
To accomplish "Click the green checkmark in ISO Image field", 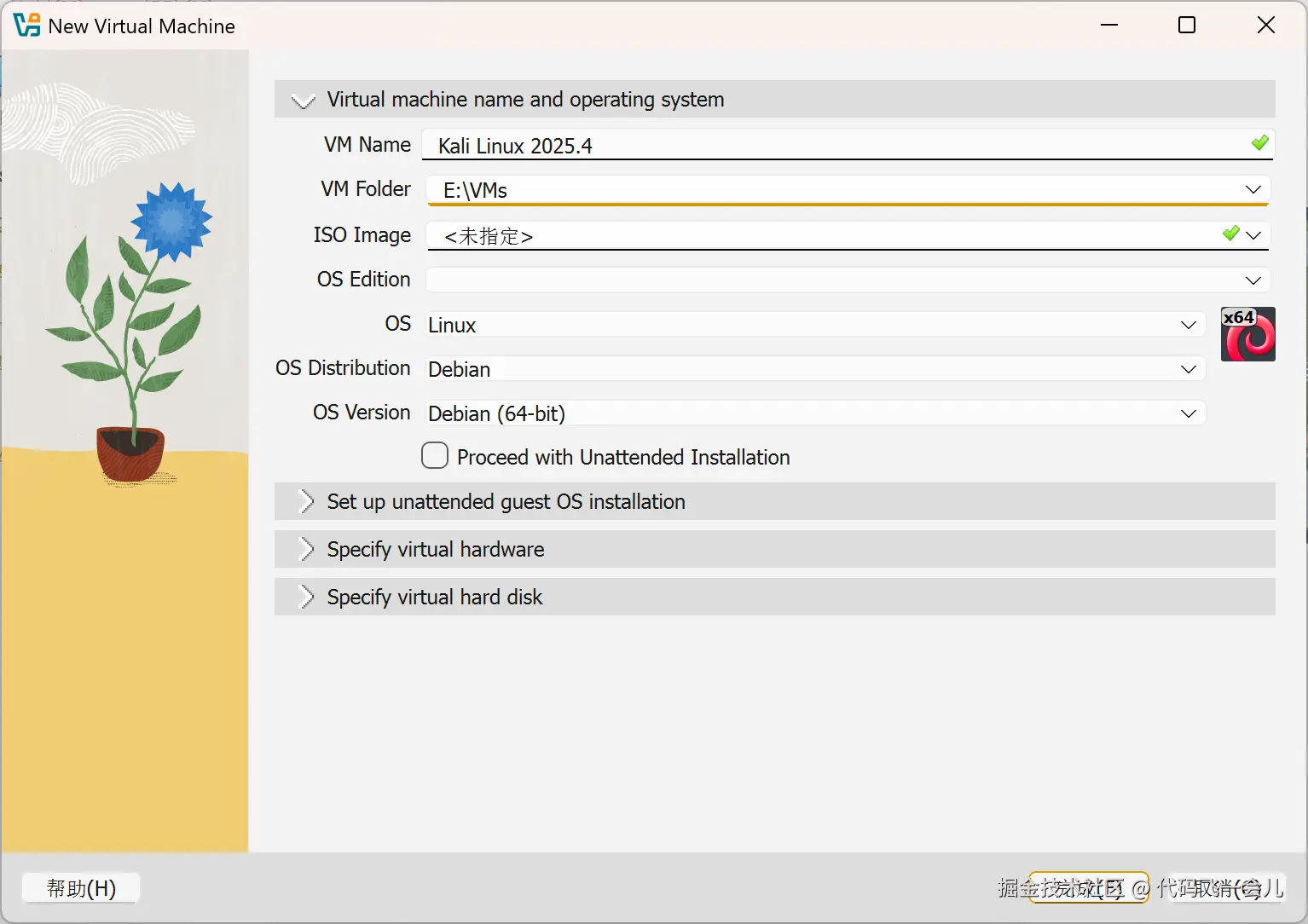I will point(1230,233).
